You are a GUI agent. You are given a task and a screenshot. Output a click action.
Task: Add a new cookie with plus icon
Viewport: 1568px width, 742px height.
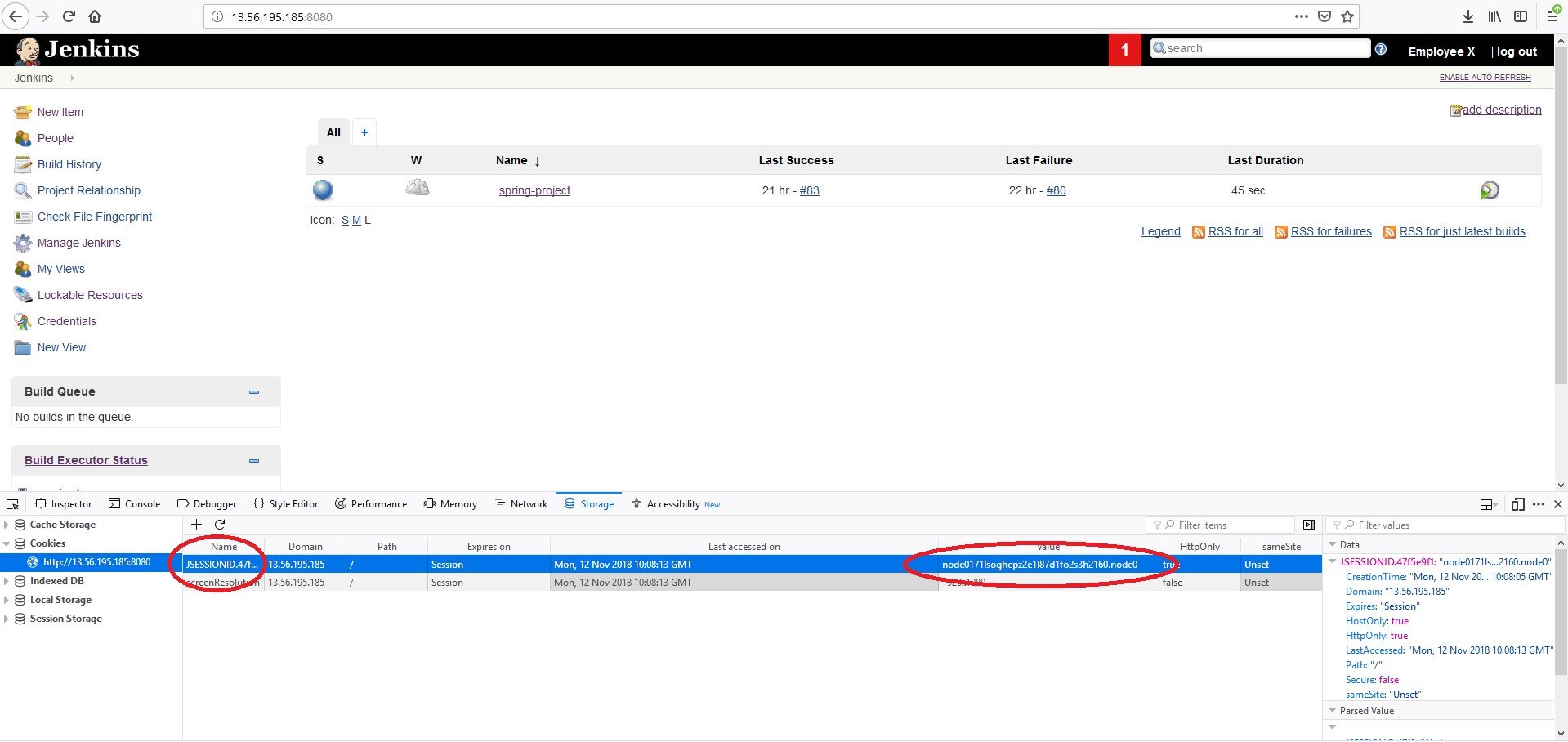tap(196, 525)
